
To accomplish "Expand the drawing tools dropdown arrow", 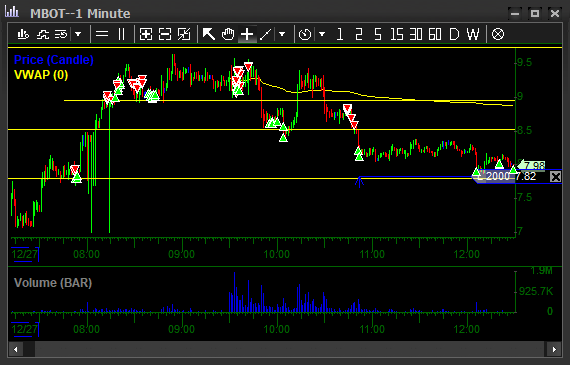I will click(282, 35).
